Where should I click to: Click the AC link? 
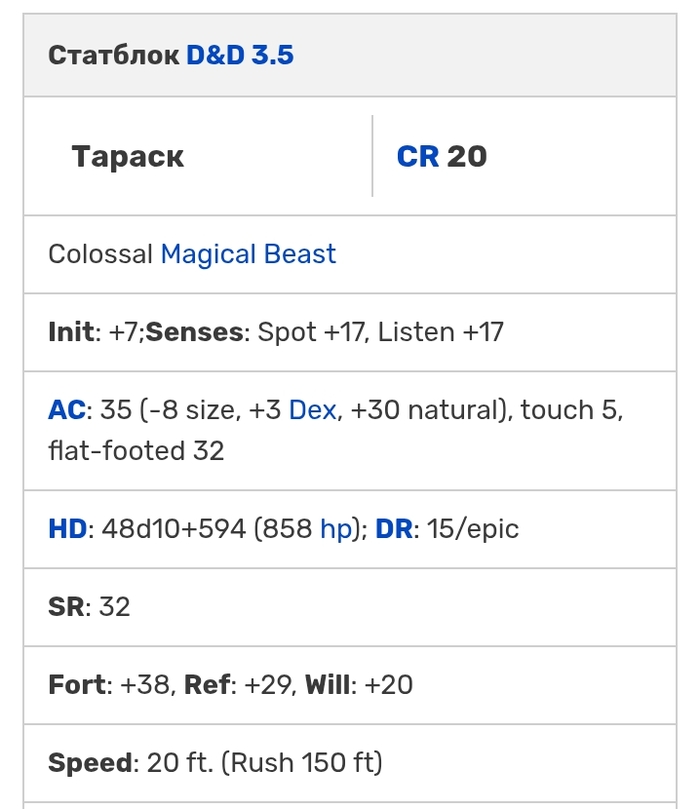pos(66,411)
